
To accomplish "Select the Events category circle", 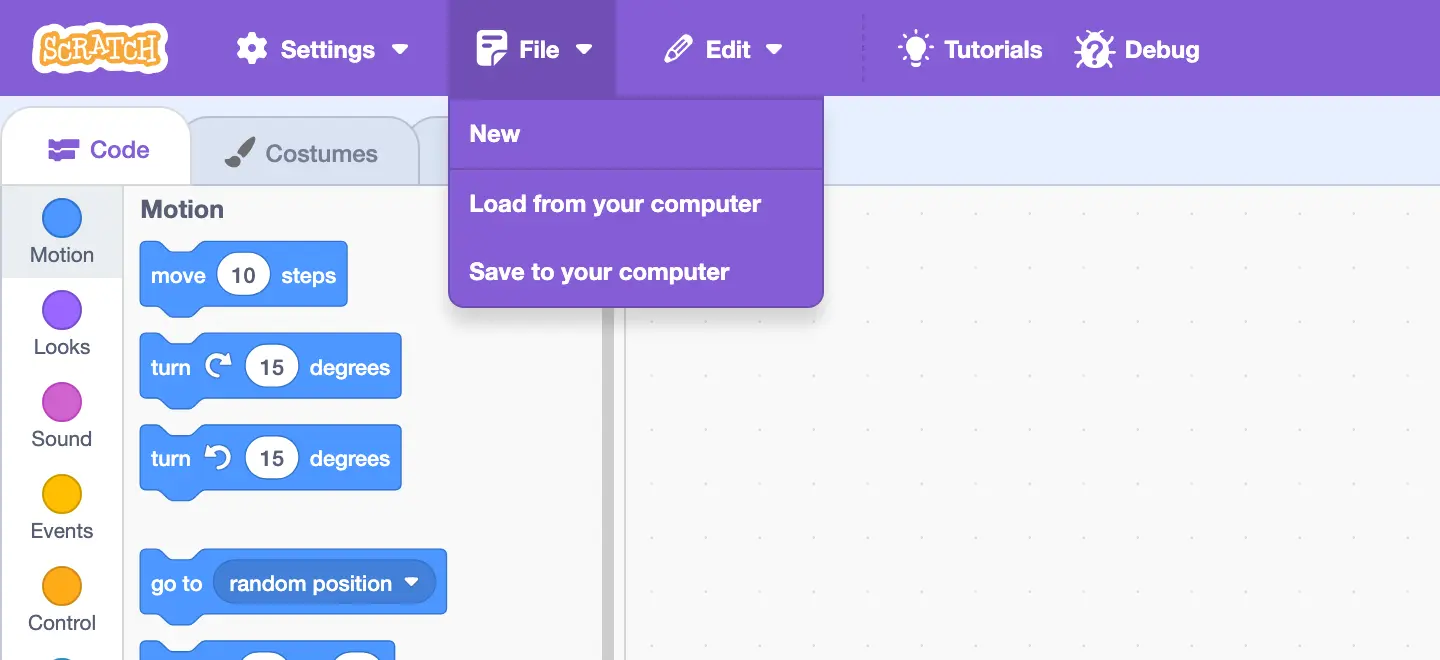I will [x=62, y=494].
